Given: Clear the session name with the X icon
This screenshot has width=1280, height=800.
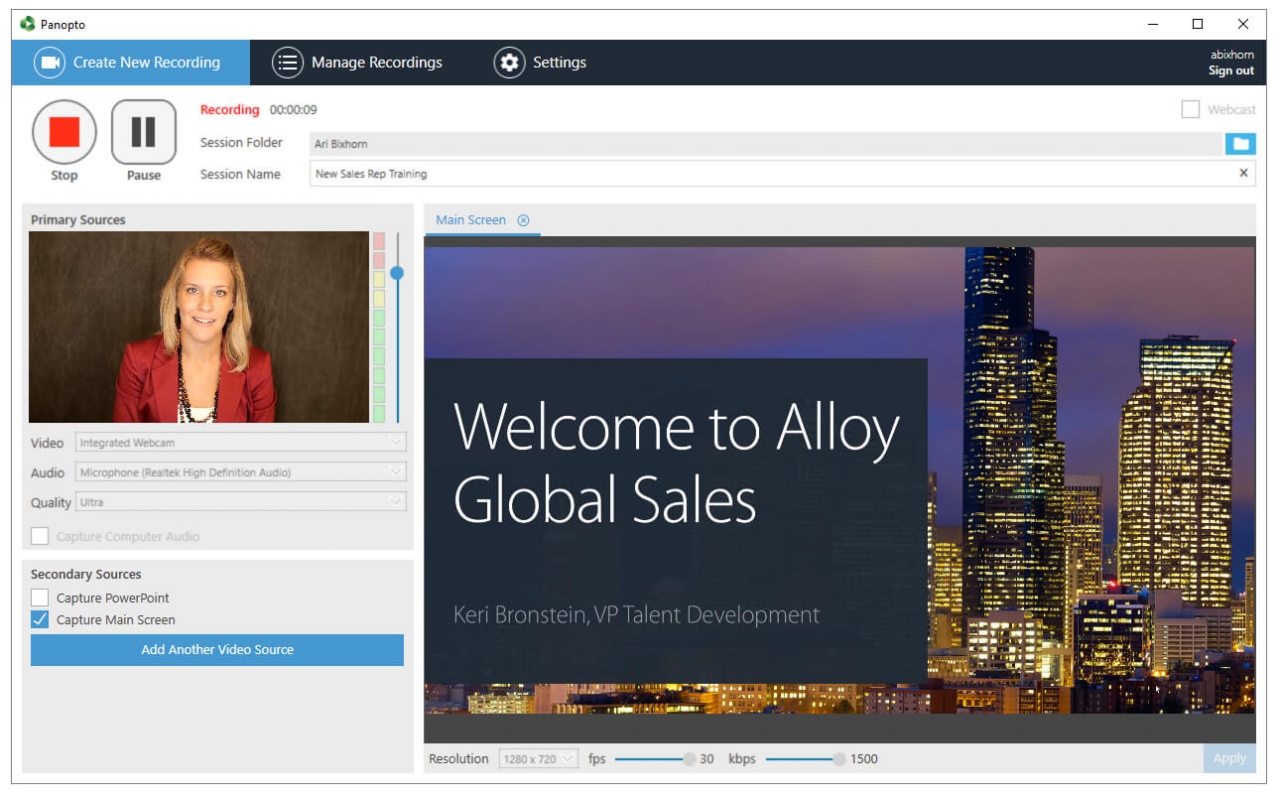Looking at the screenshot, I should click(x=1243, y=173).
